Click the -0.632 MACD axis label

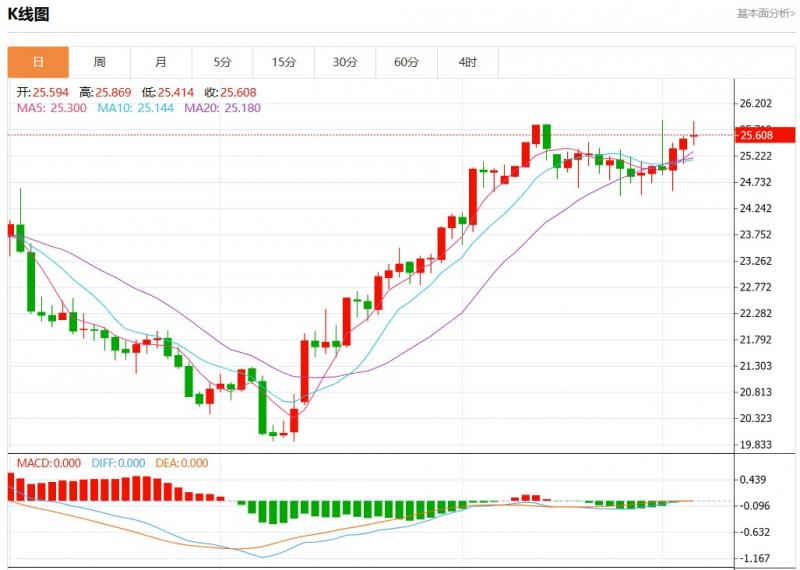coord(753,532)
